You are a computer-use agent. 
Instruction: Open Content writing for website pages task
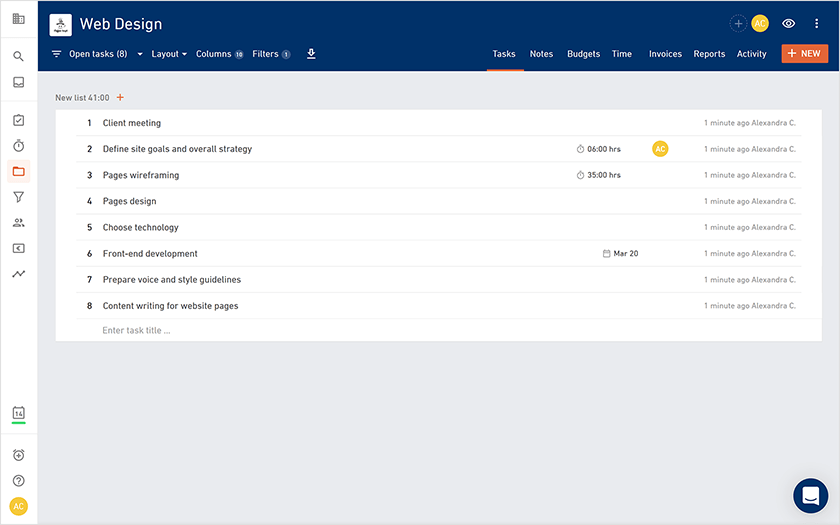point(170,306)
